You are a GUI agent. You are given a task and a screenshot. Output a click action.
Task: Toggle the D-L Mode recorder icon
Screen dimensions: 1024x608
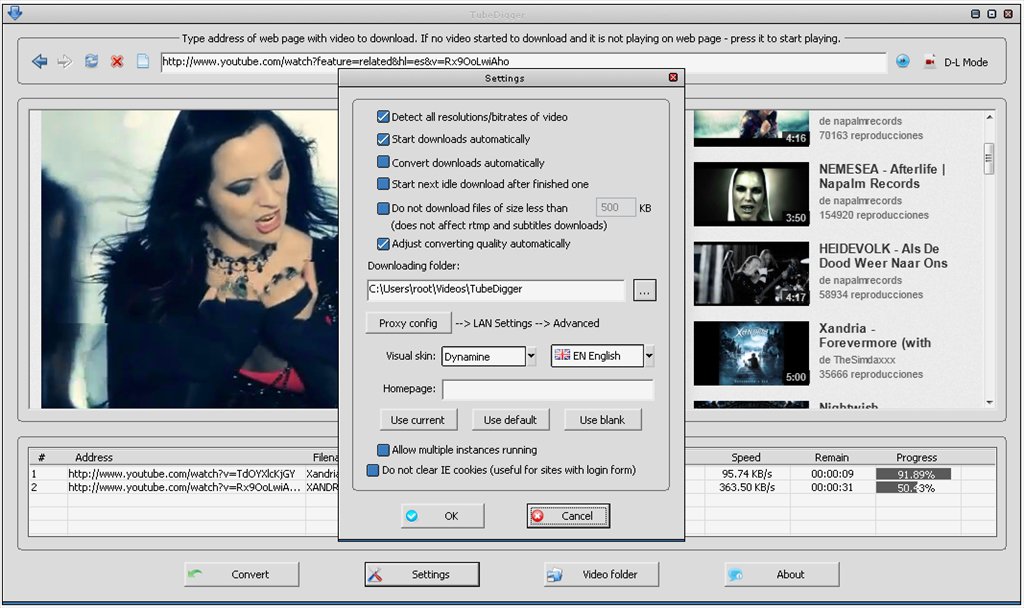(929, 61)
